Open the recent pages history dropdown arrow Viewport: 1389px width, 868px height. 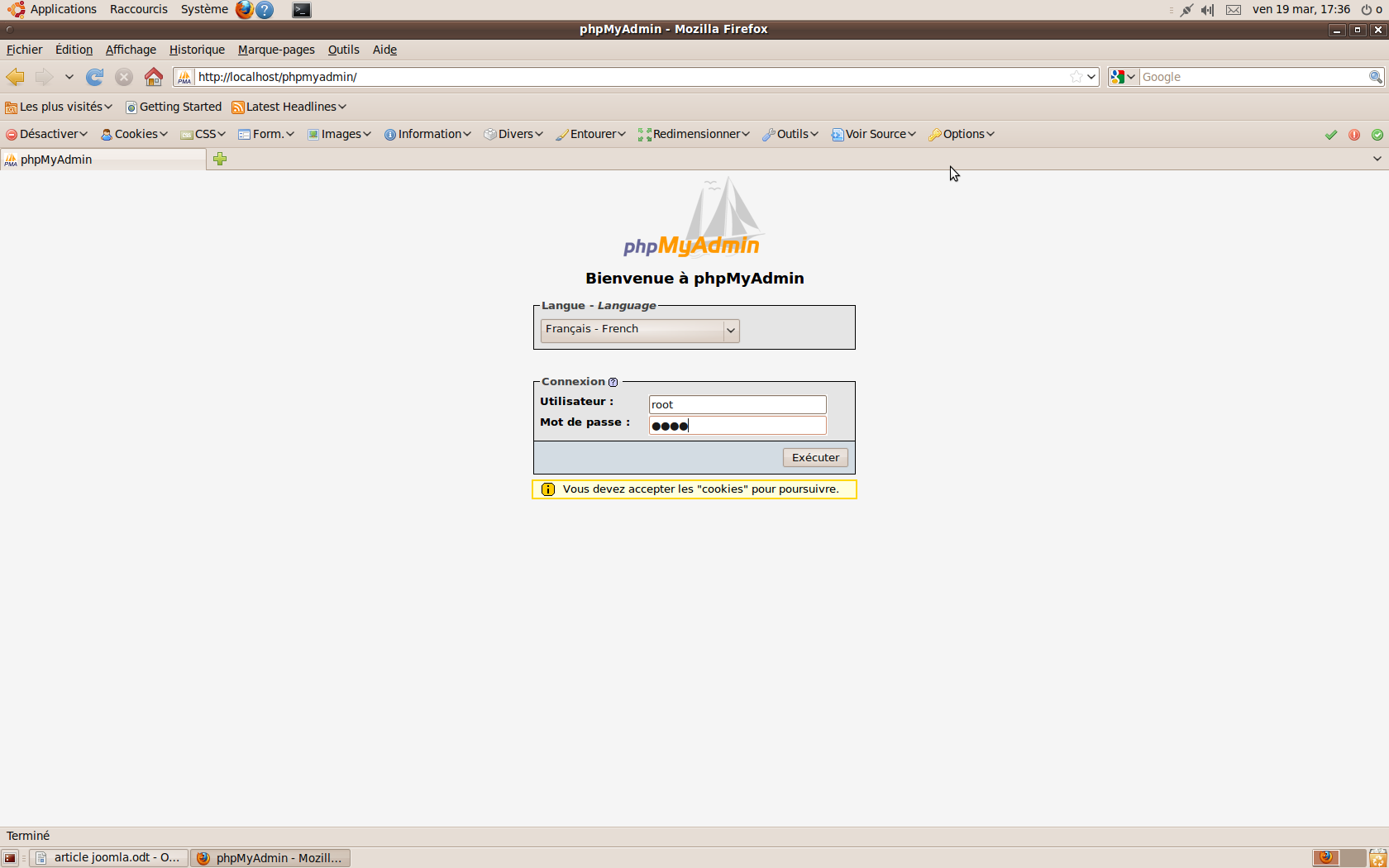[69, 77]
